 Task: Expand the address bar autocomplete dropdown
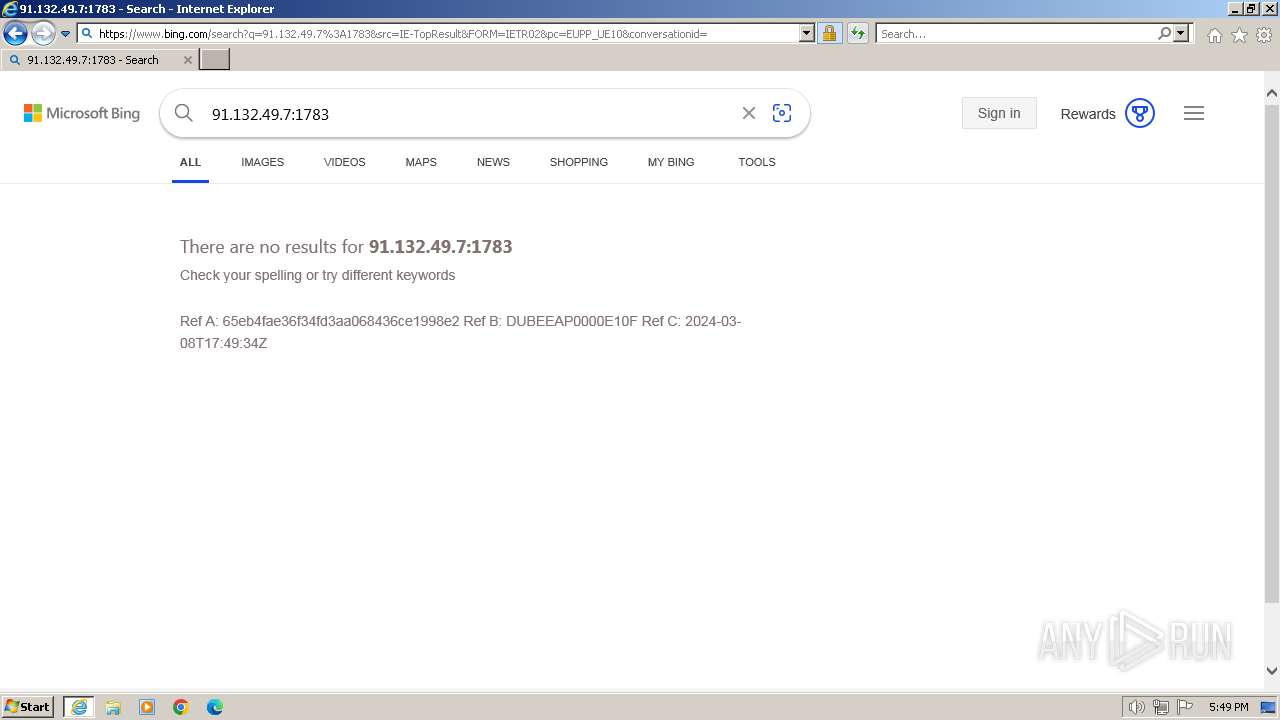807,33
